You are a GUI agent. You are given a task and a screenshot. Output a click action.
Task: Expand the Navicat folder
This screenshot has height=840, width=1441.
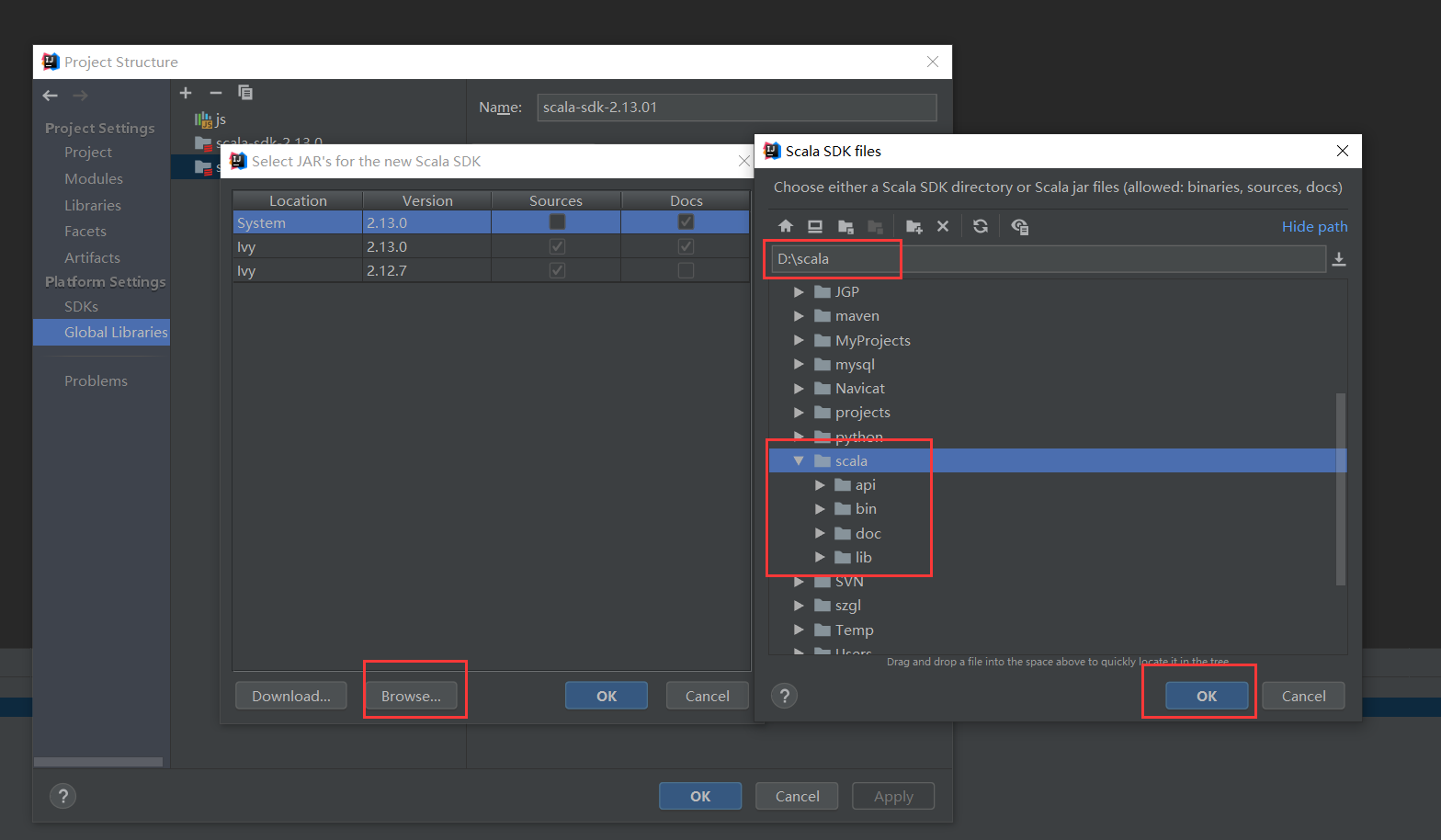(799, 389)
